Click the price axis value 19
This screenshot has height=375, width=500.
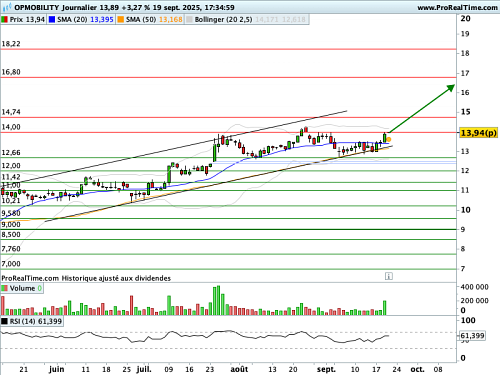465,34
